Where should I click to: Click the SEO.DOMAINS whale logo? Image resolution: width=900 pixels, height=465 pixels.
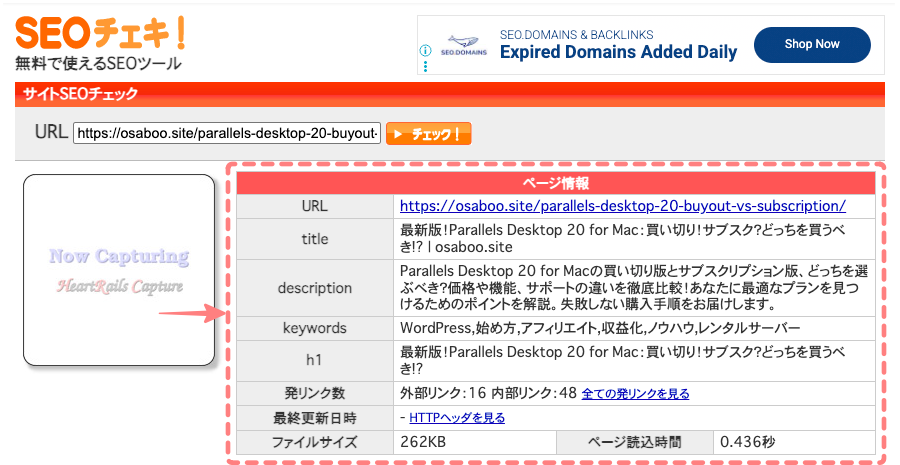(x=464, y=45)
